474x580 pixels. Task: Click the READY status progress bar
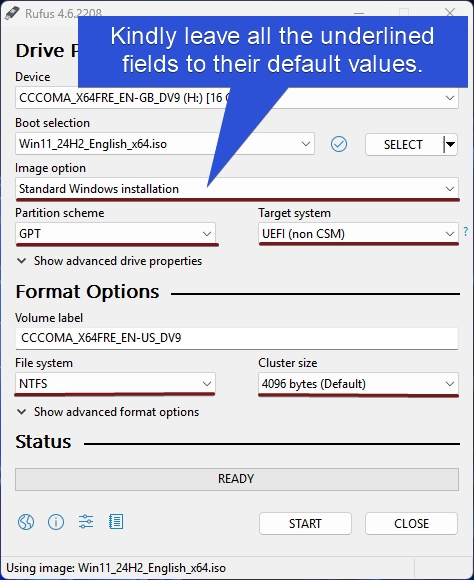pyautogui.click(x=237, y=479)
